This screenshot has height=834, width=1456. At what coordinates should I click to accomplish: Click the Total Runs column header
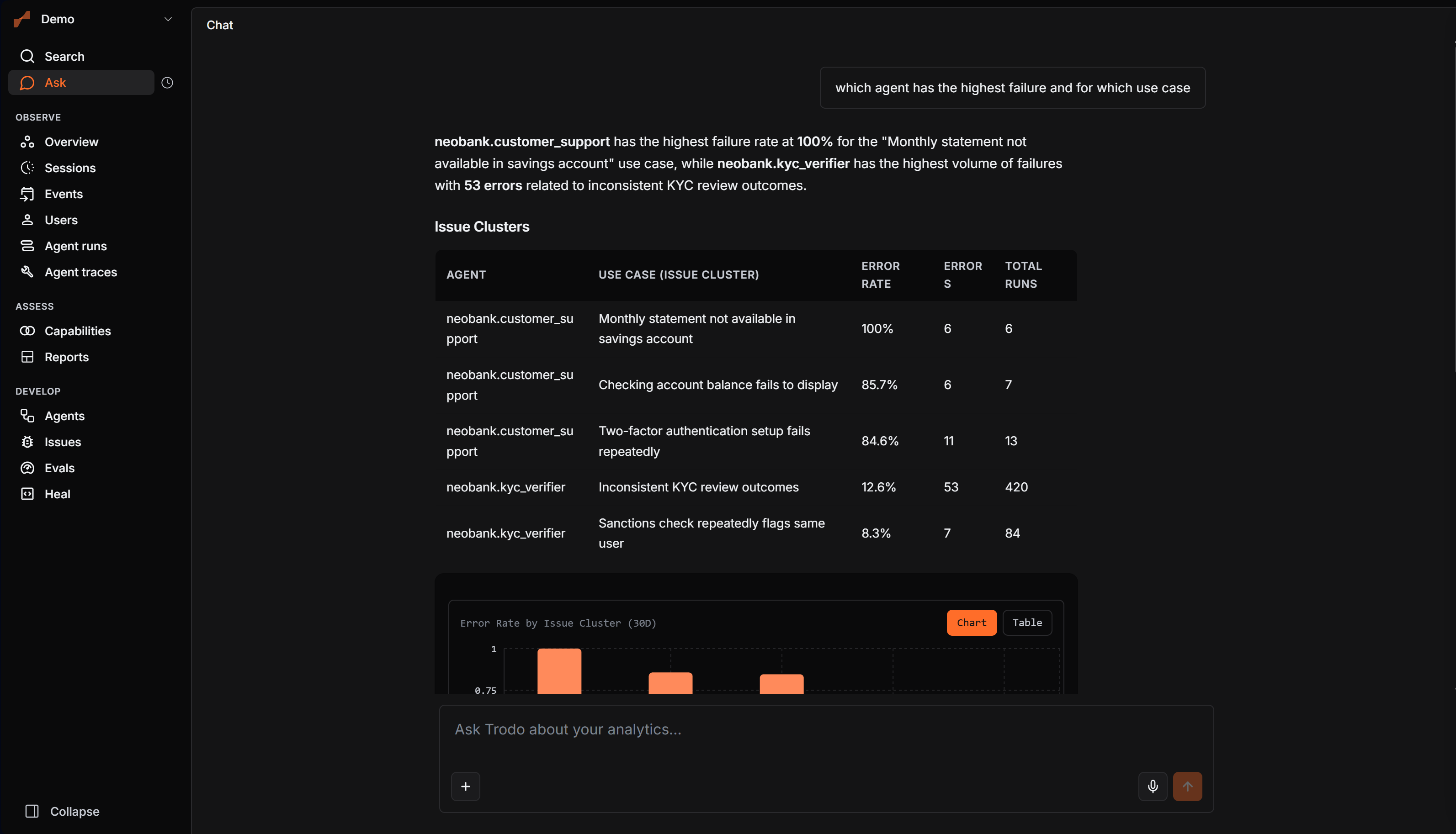(x=1023, y=275)
